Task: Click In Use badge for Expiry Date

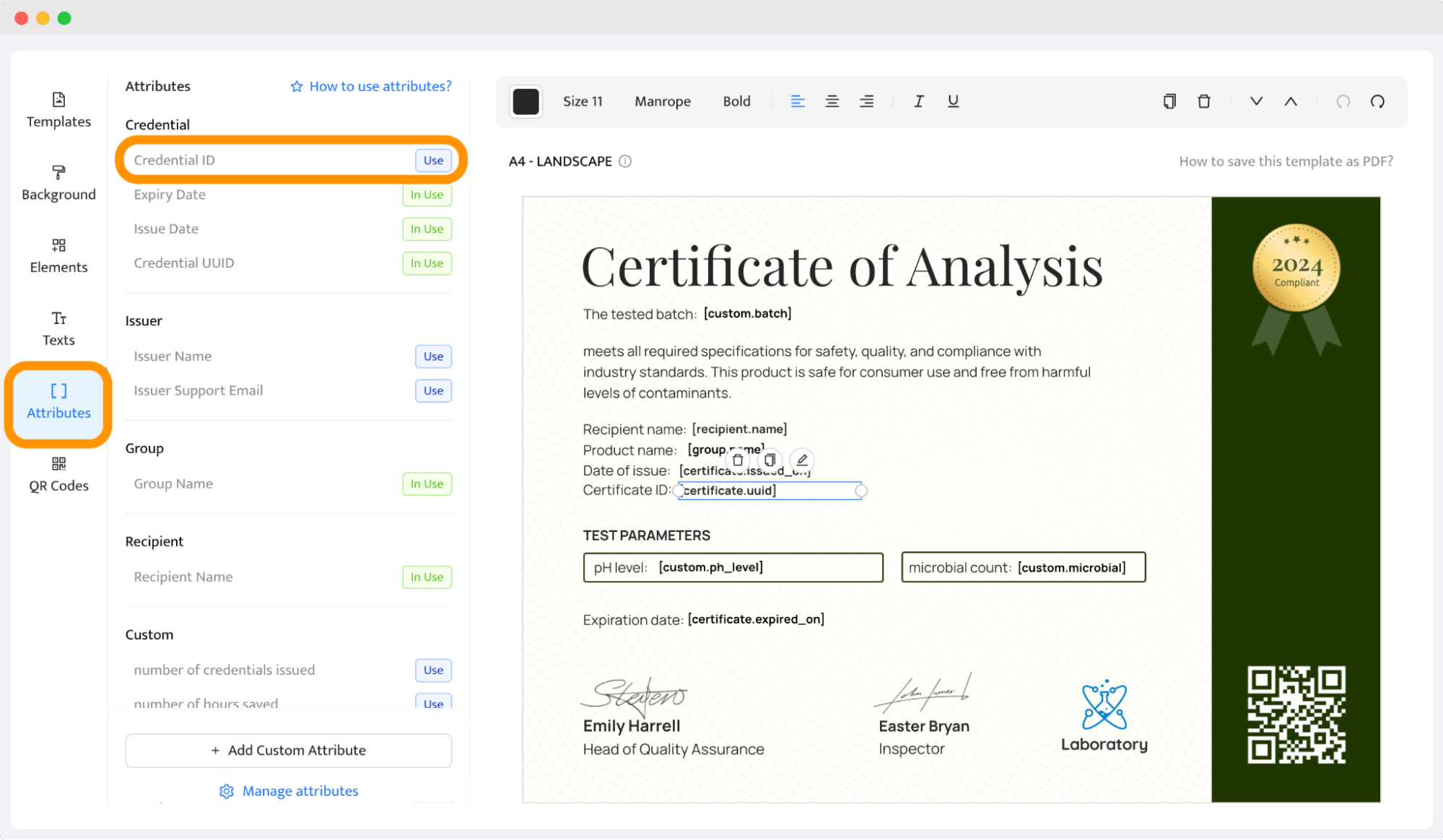Action: coord(427,195)
